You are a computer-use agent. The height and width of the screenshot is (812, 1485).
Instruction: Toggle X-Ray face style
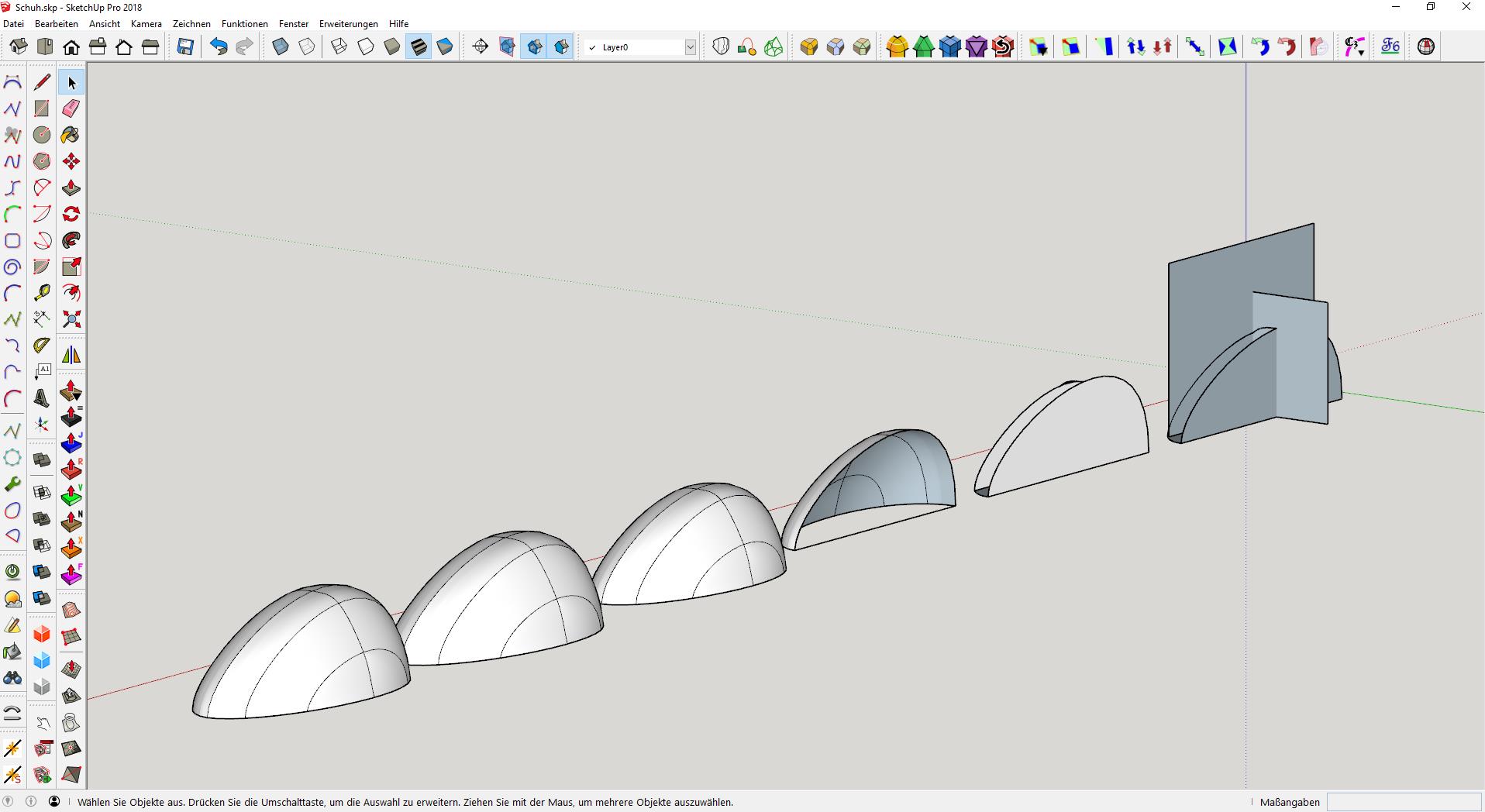point(281,47)
